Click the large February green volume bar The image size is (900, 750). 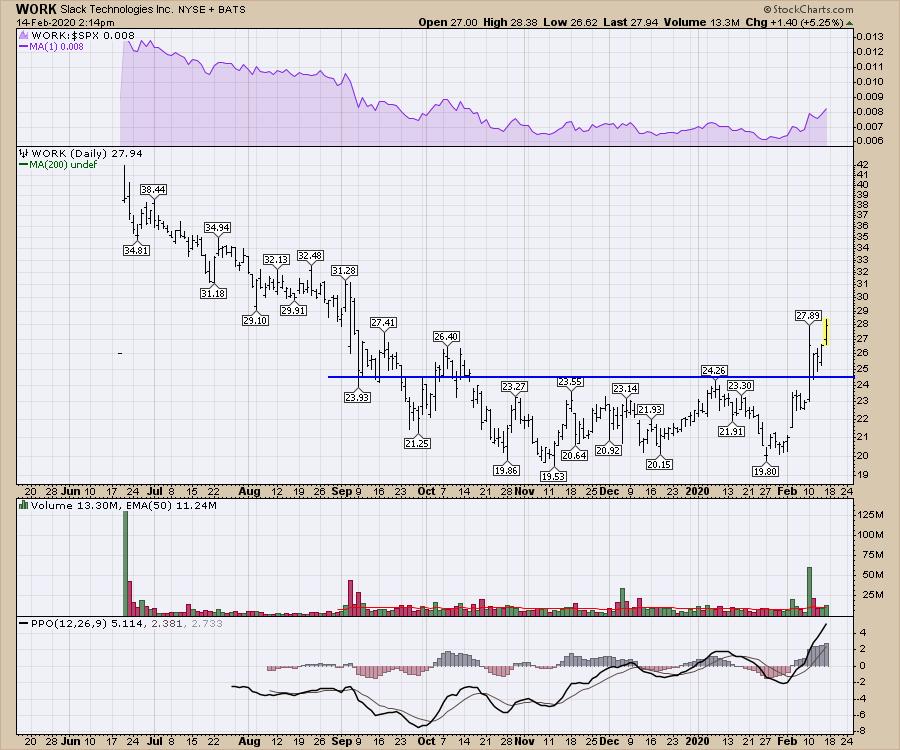click(809, 590)
